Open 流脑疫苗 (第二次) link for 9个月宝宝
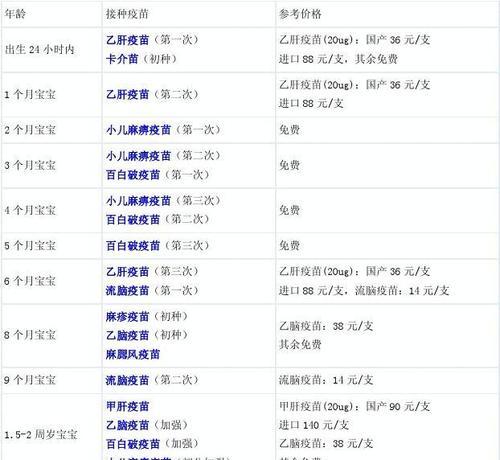This screenshot has width=500, height=460. coord(127,380)
